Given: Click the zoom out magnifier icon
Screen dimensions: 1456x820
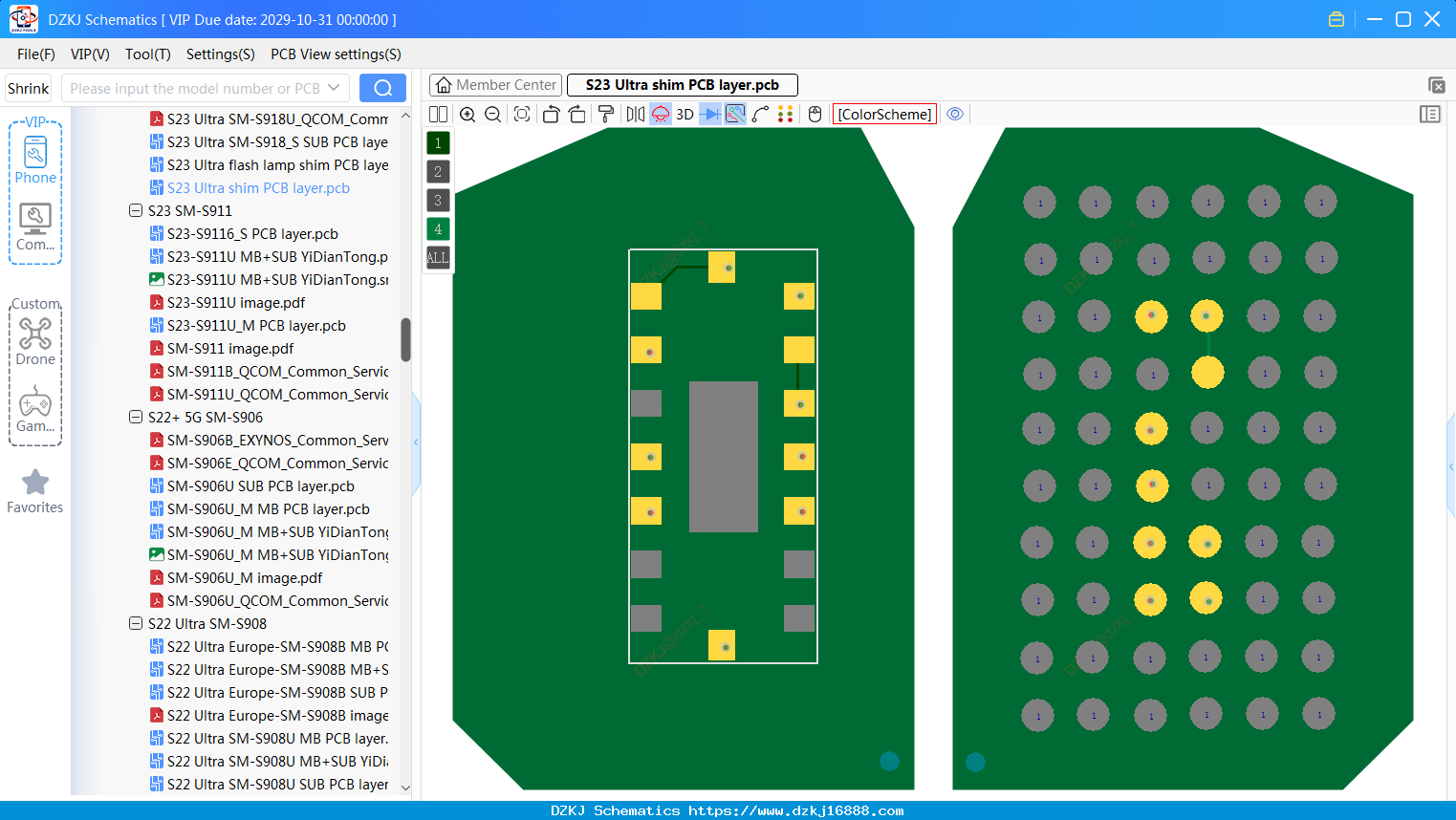Looking at the screenshot, I should pos(493,115).
